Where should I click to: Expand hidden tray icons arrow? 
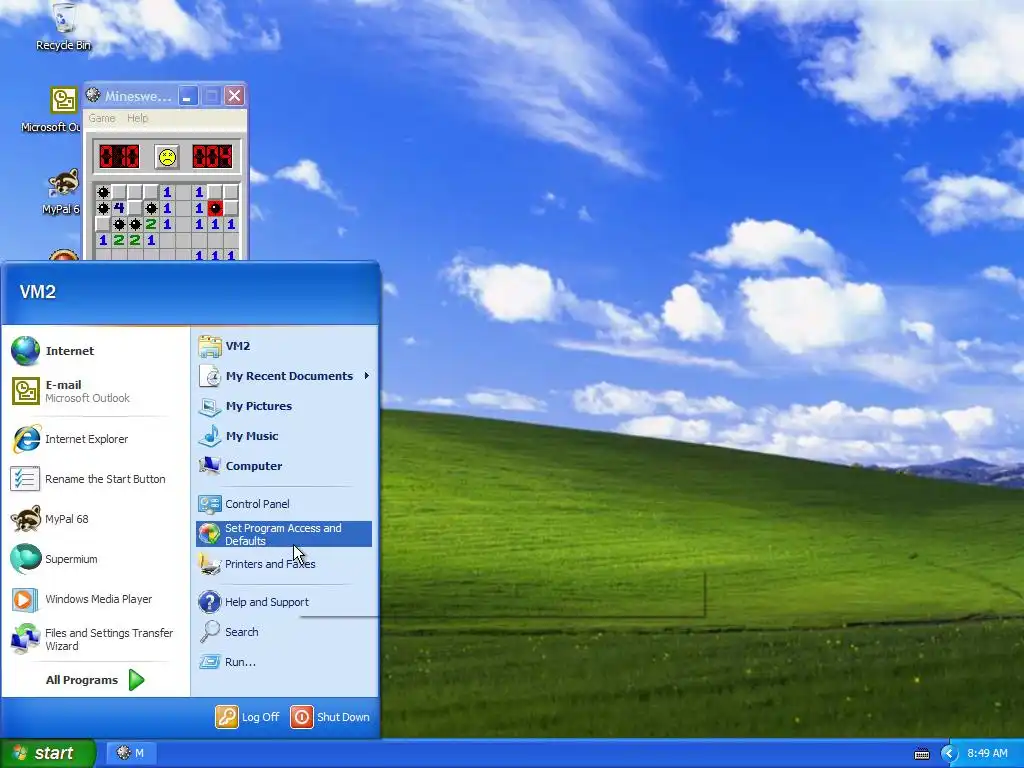(949, 754)
